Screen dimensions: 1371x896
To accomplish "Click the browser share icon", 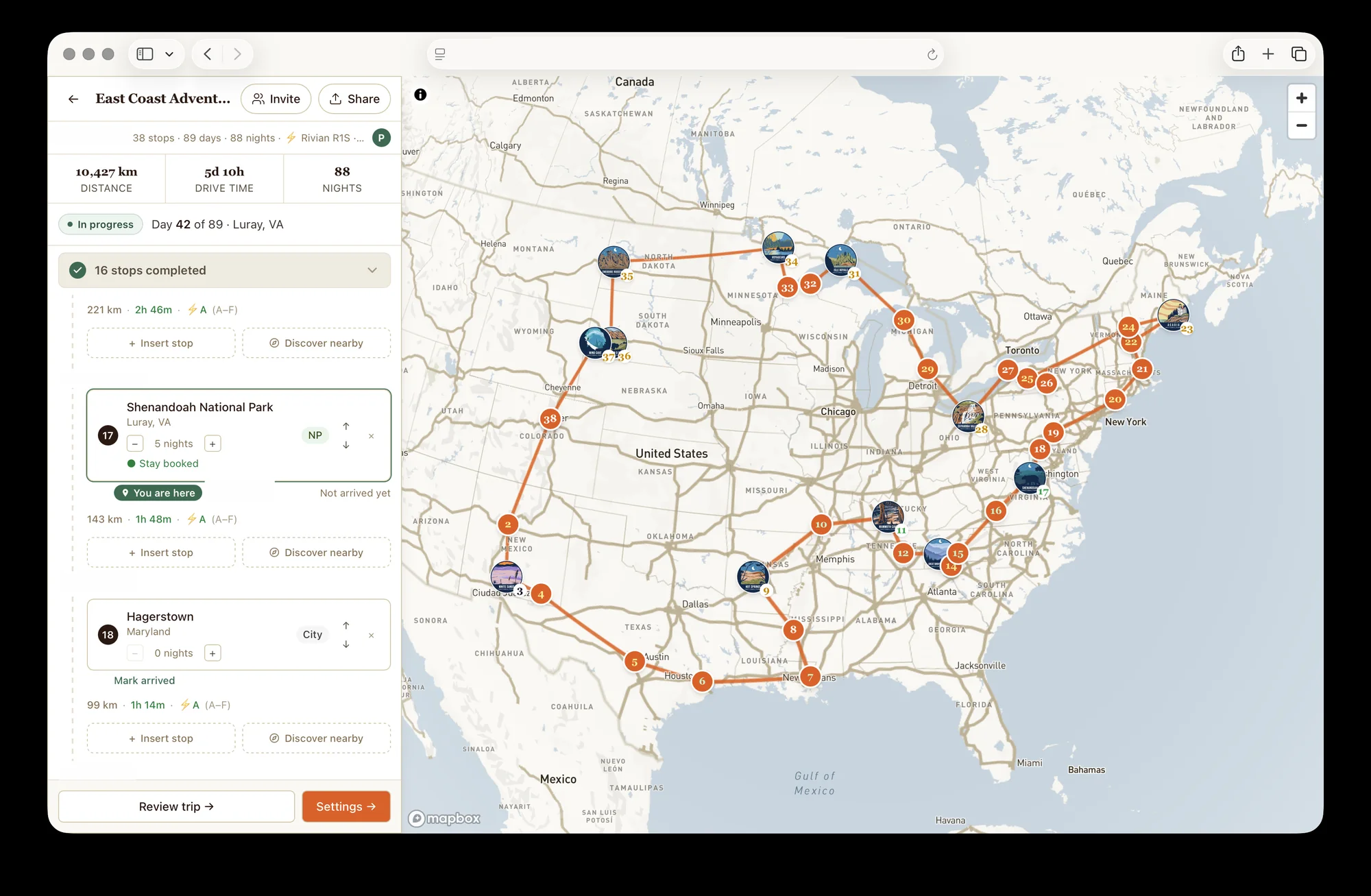I will coord(1238,54).
